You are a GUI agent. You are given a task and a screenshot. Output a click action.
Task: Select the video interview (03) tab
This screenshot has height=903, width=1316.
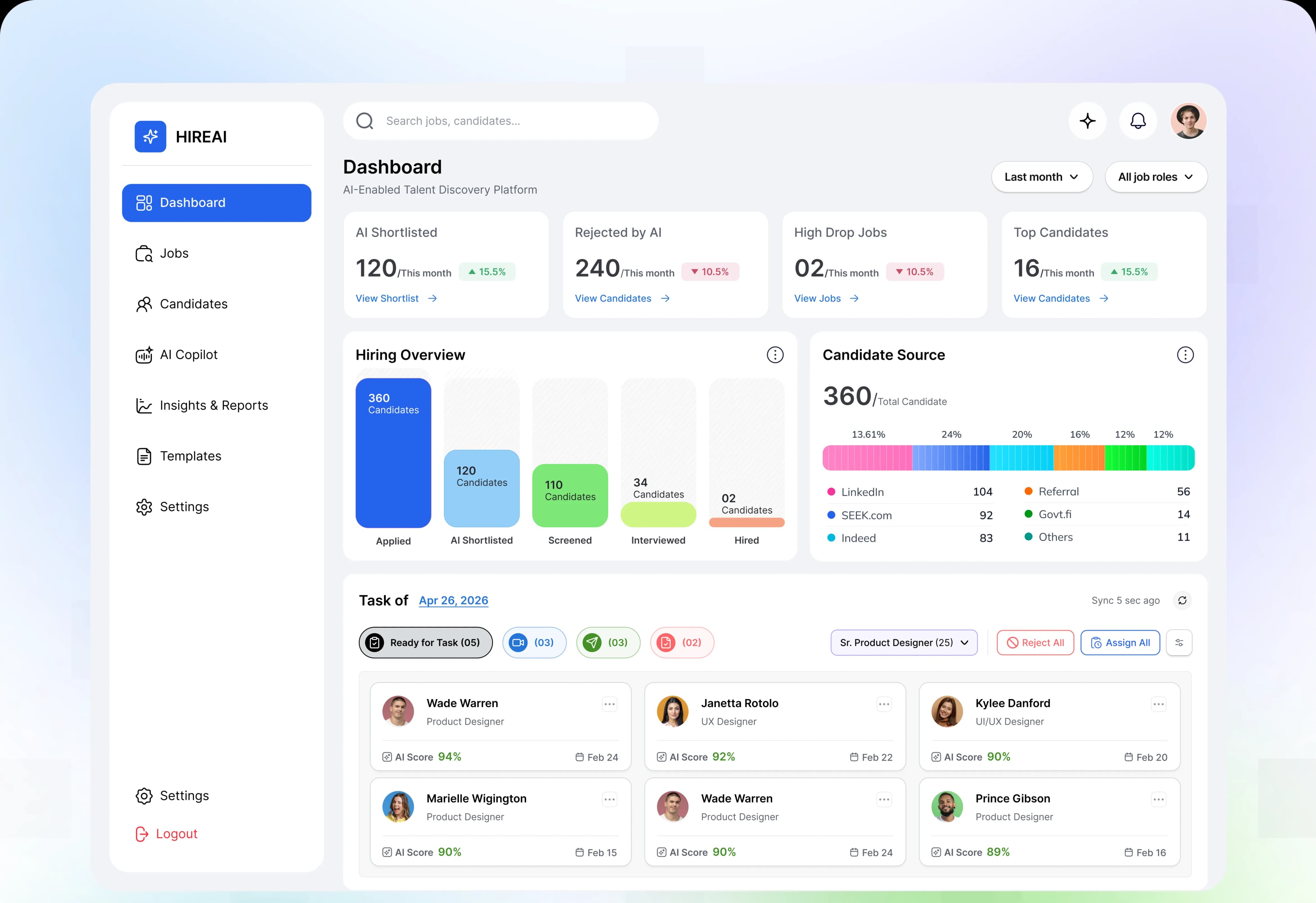click(534, 642)
